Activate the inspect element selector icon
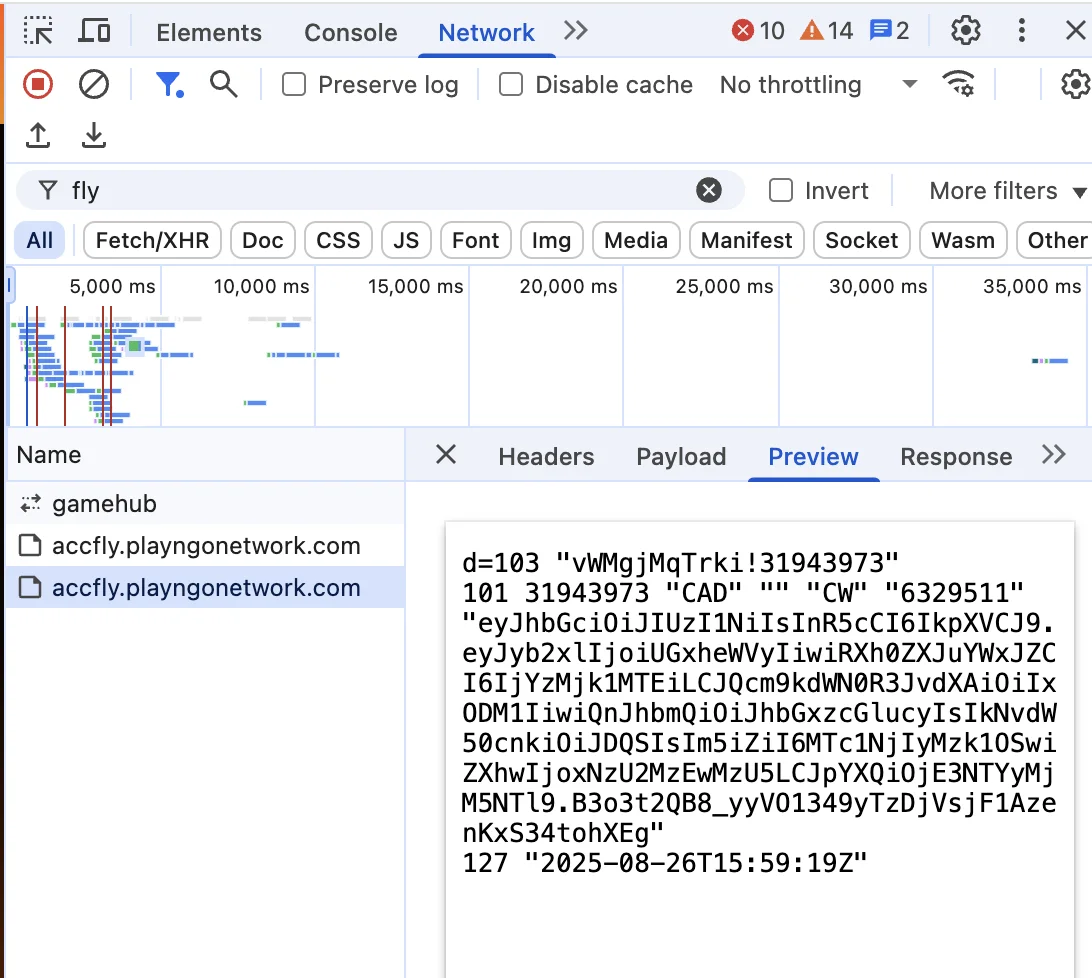Image resolution: width=1092 pixels, height=978 pixels. 38,31
